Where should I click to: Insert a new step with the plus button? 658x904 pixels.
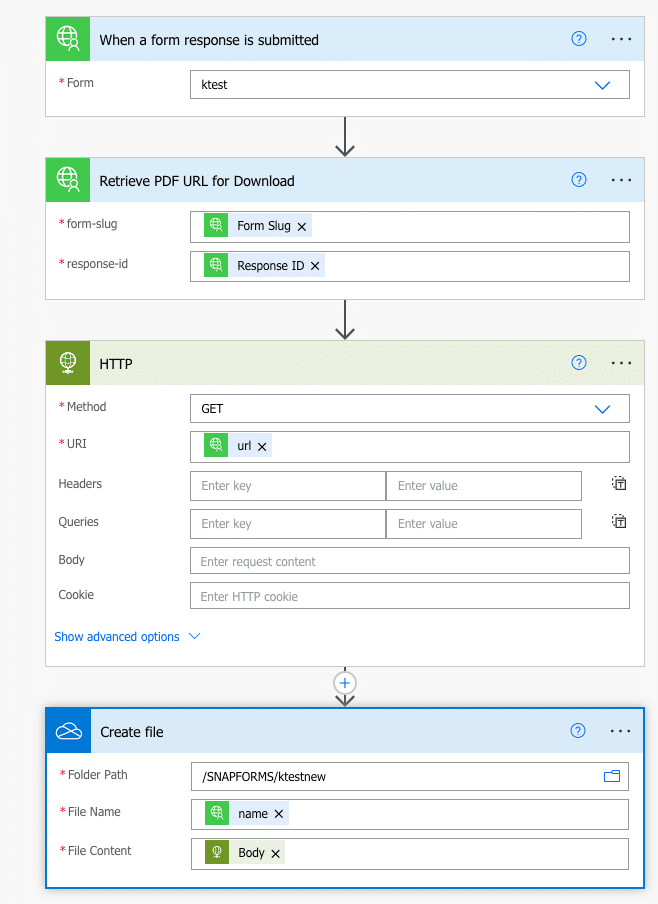point(345,682)
